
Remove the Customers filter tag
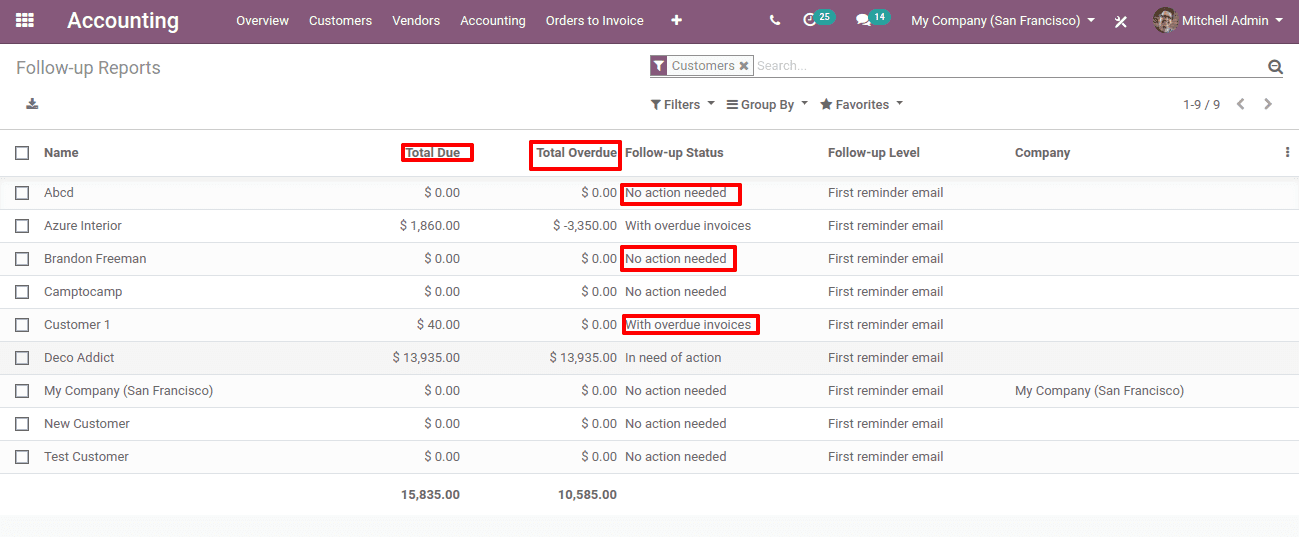[x=744, y=66]
